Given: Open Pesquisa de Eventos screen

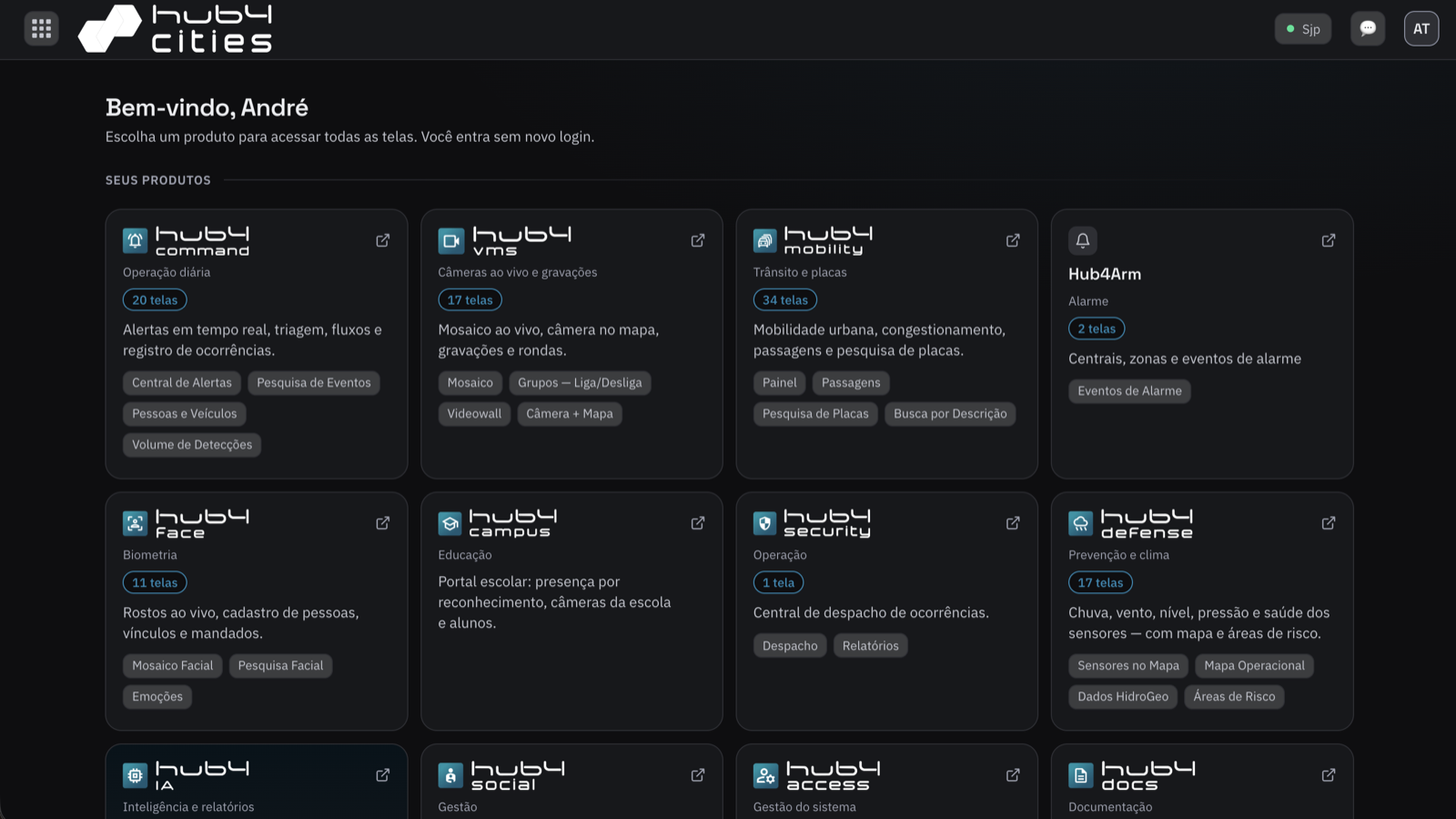Looking at the screenshot, I should point(314,383).
